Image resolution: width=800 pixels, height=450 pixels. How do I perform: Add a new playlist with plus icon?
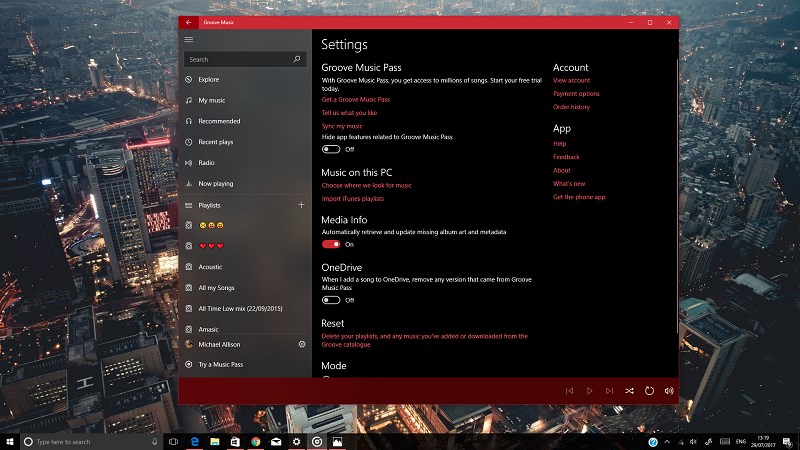301,205
